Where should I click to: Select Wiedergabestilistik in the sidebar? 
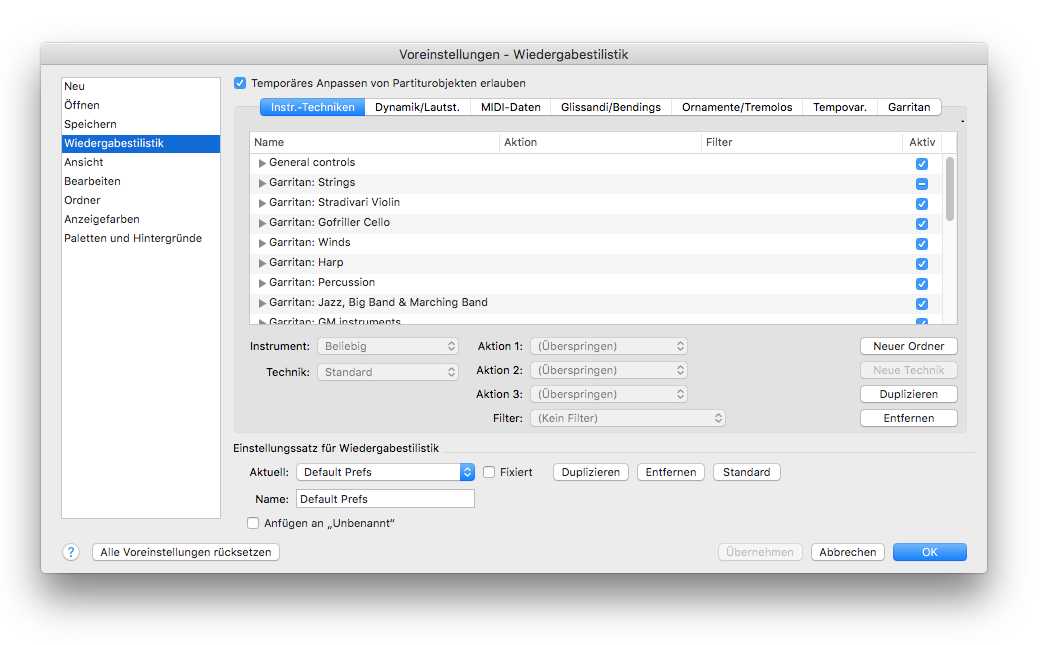[140, 143]
